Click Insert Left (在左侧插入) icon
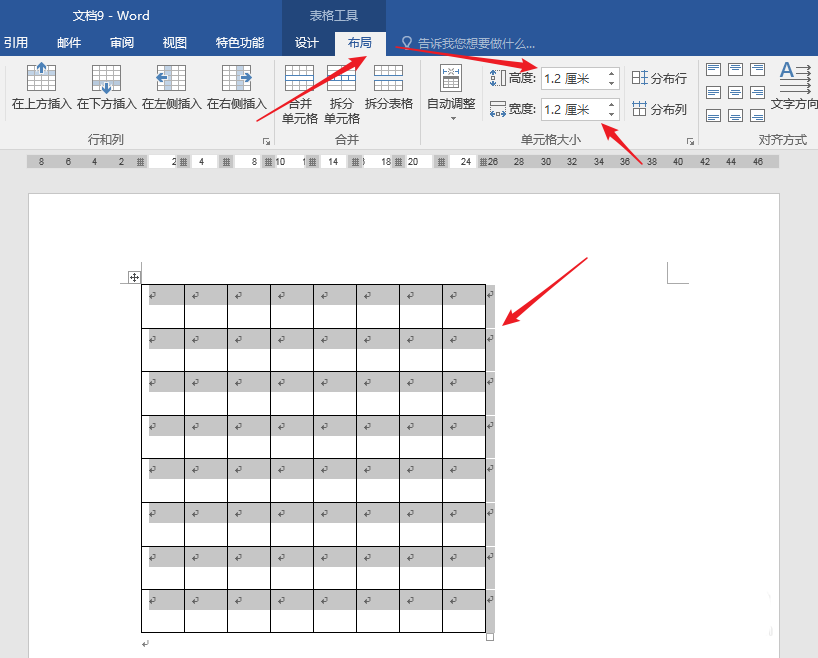818x658 pixels. click(x=171, y=78)
